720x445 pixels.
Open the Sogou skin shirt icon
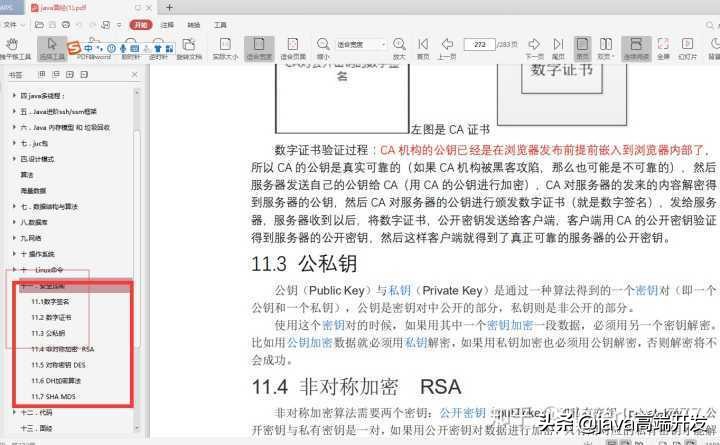click(158, 48)
